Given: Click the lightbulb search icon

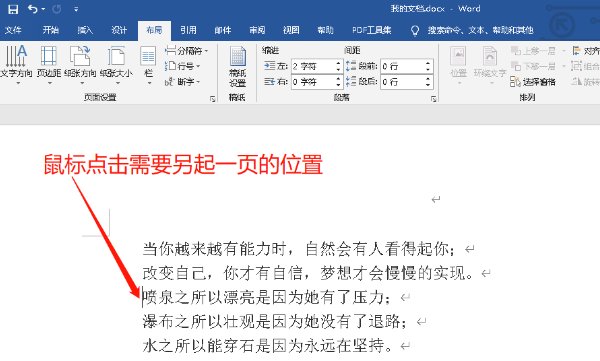Looking at the screenshot, I should click(x=415, y=30).
